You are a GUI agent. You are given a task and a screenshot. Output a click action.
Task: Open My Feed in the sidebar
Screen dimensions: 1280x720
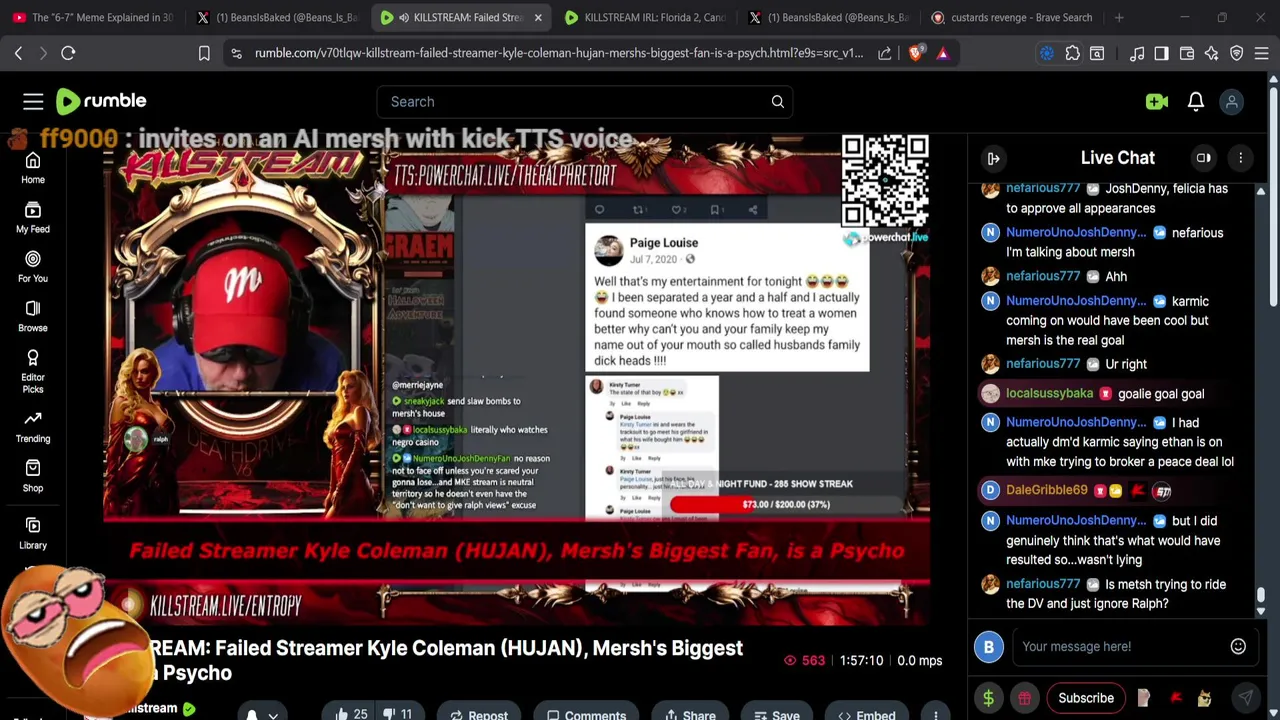pos(33,217)
